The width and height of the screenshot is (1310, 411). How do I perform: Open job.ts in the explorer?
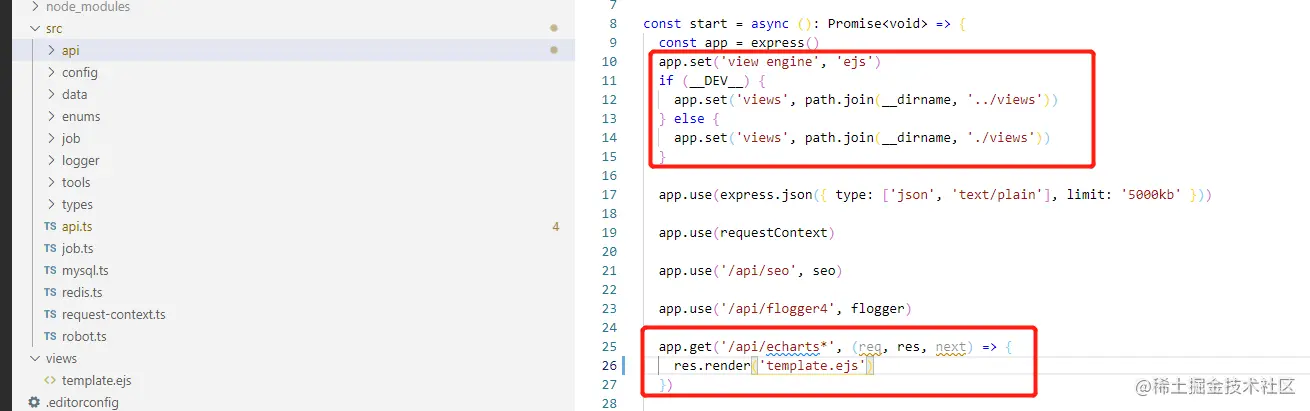[77, 249]
